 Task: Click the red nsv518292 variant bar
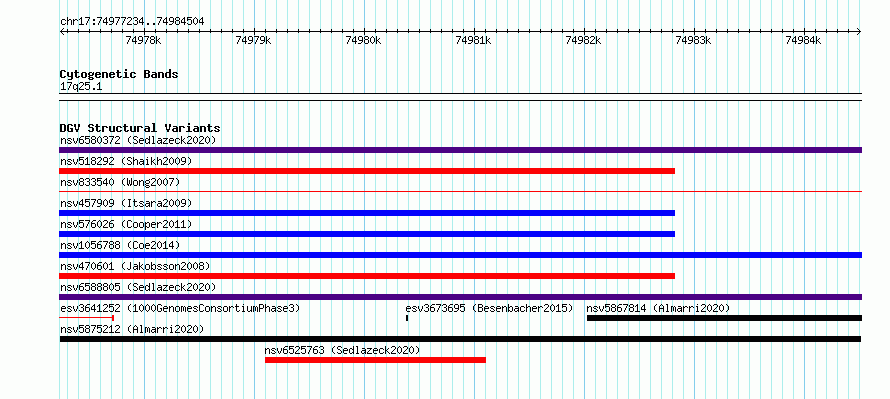[x=367, y=171]
